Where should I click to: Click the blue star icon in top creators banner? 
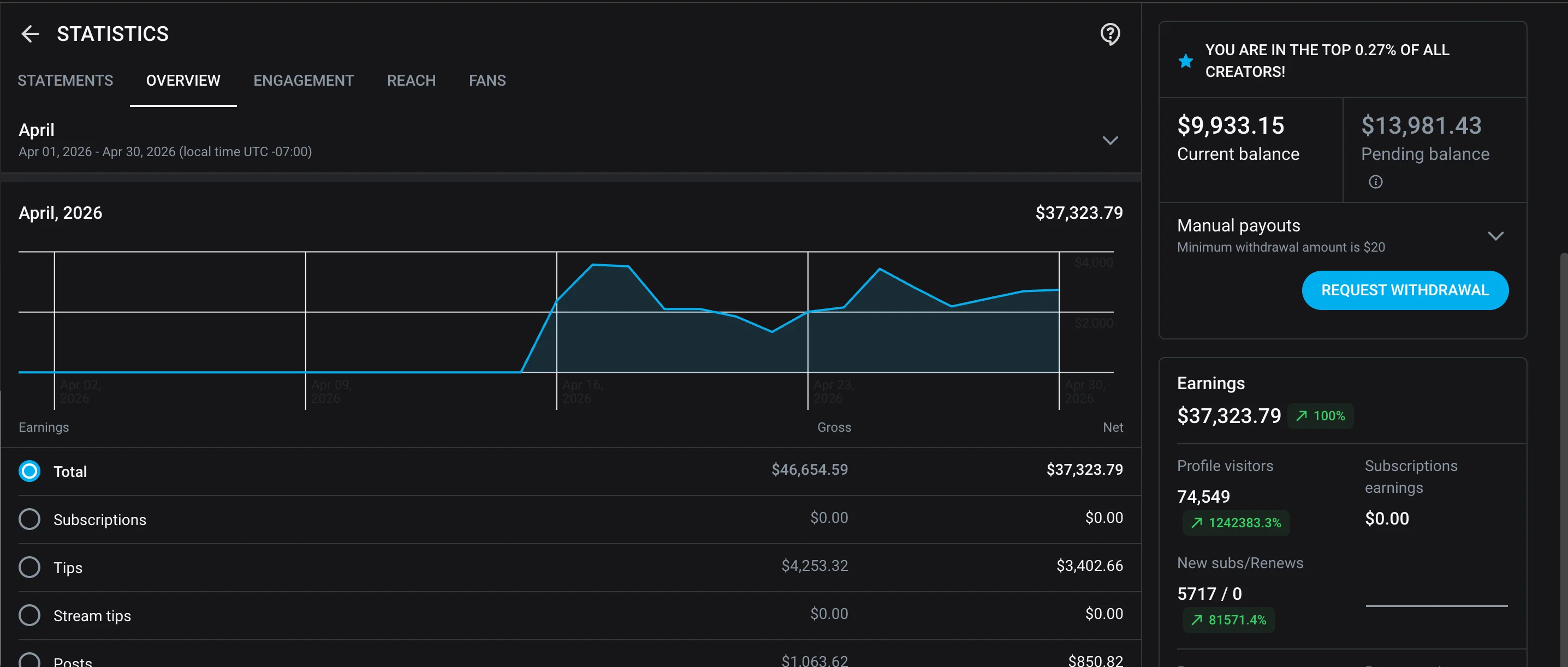coord(1185,61)
